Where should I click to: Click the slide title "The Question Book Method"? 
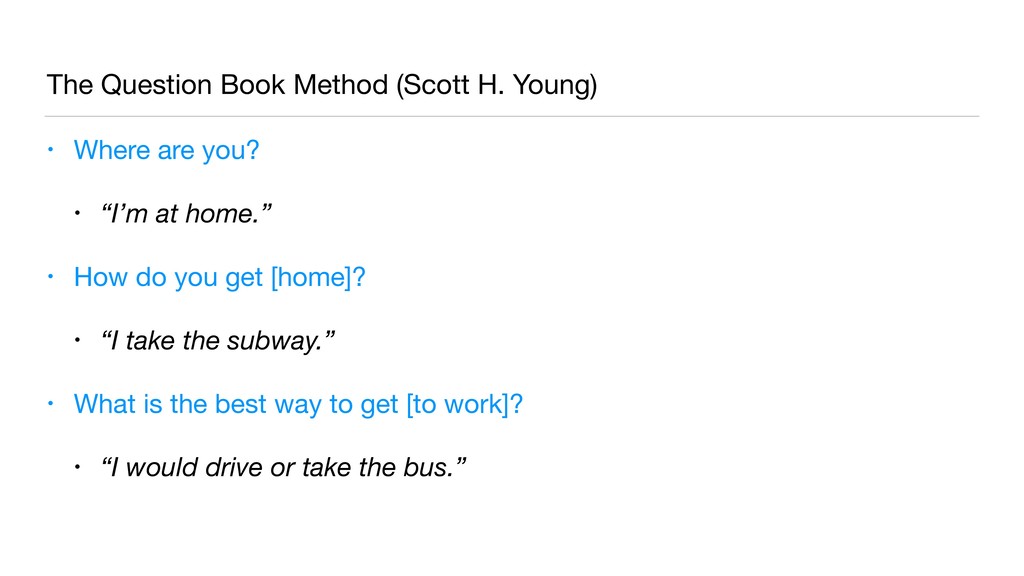(217, 85)
